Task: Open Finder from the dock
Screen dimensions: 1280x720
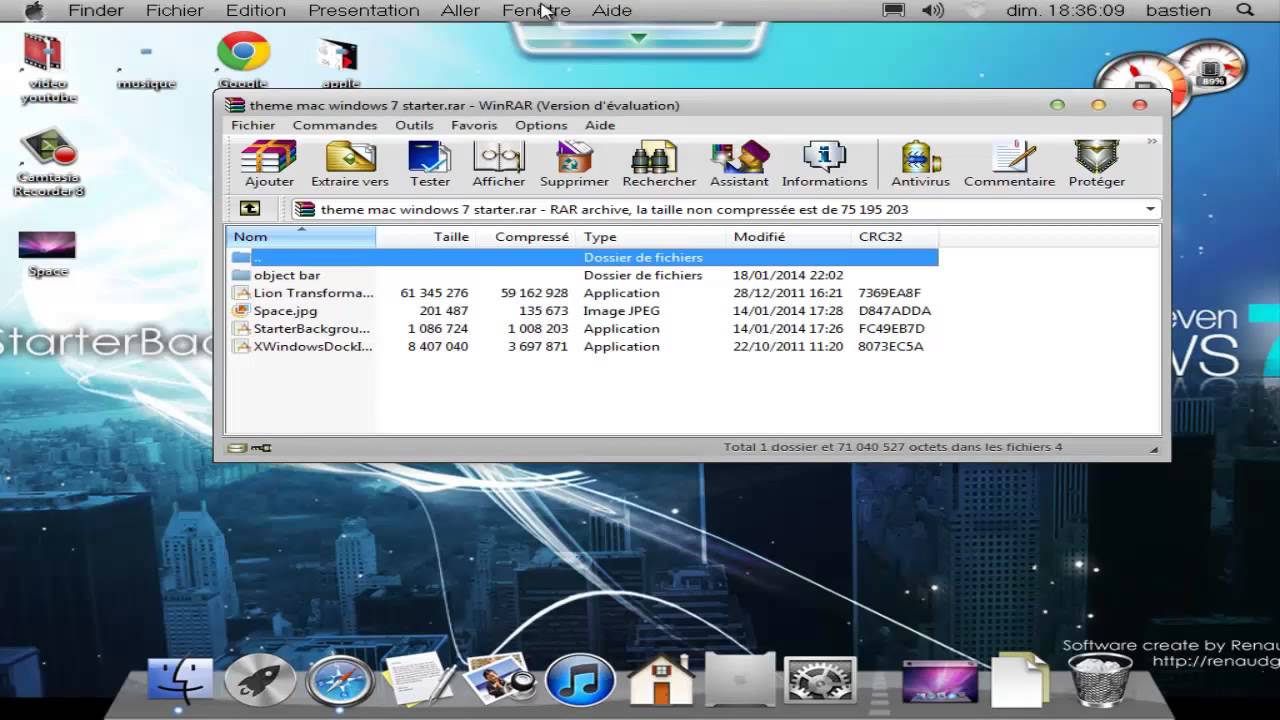Action: 180,682
